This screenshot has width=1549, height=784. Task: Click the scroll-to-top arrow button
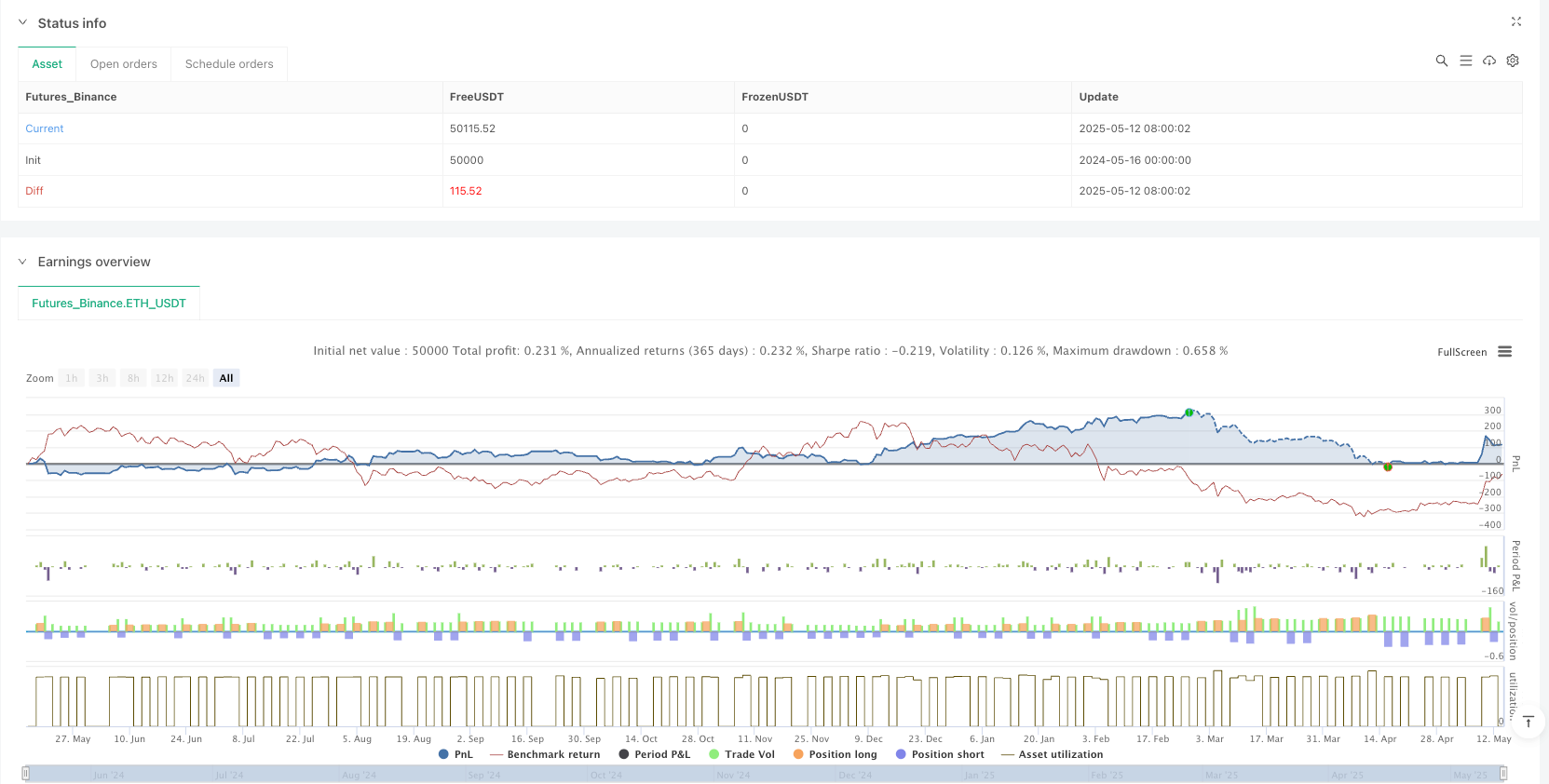tap(1528, 722)
